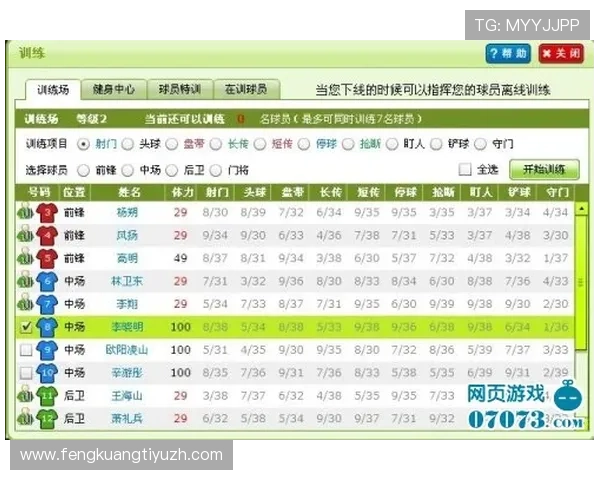Select the 头球 training item radio
This screenshot has height=480, width=600.
(x=127, y=144)
